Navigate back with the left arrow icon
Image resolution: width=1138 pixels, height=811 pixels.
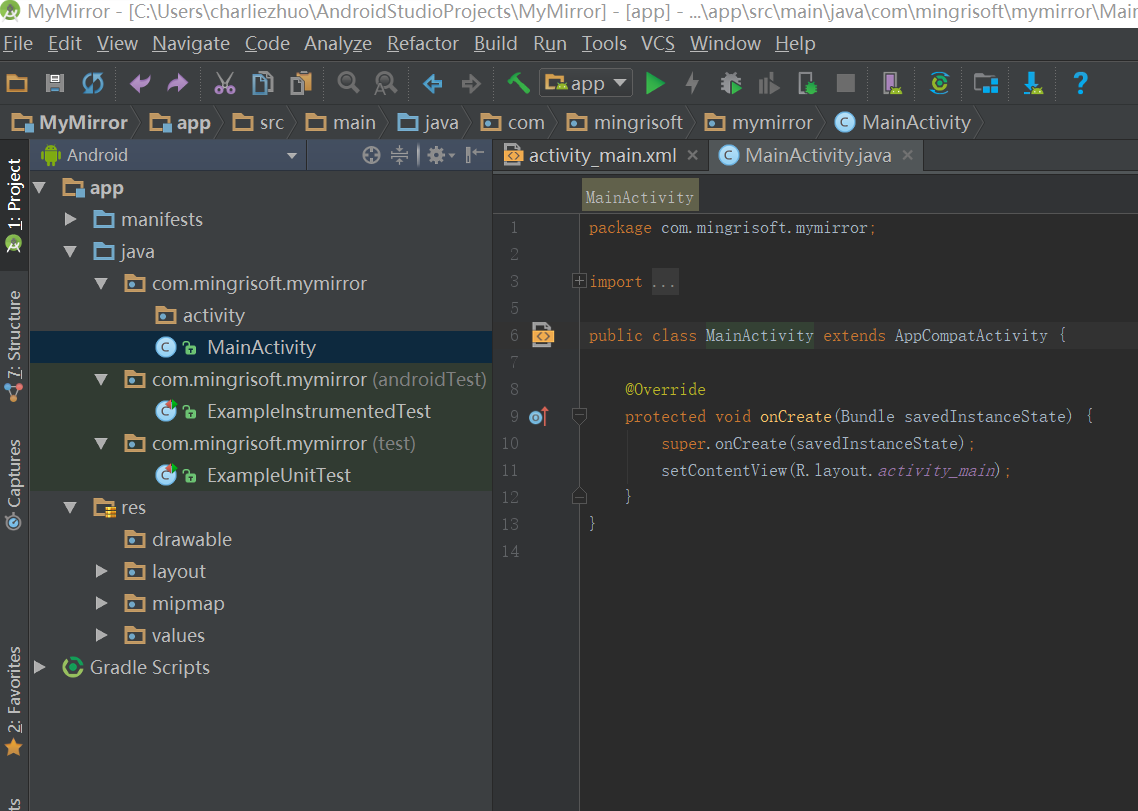433,83
